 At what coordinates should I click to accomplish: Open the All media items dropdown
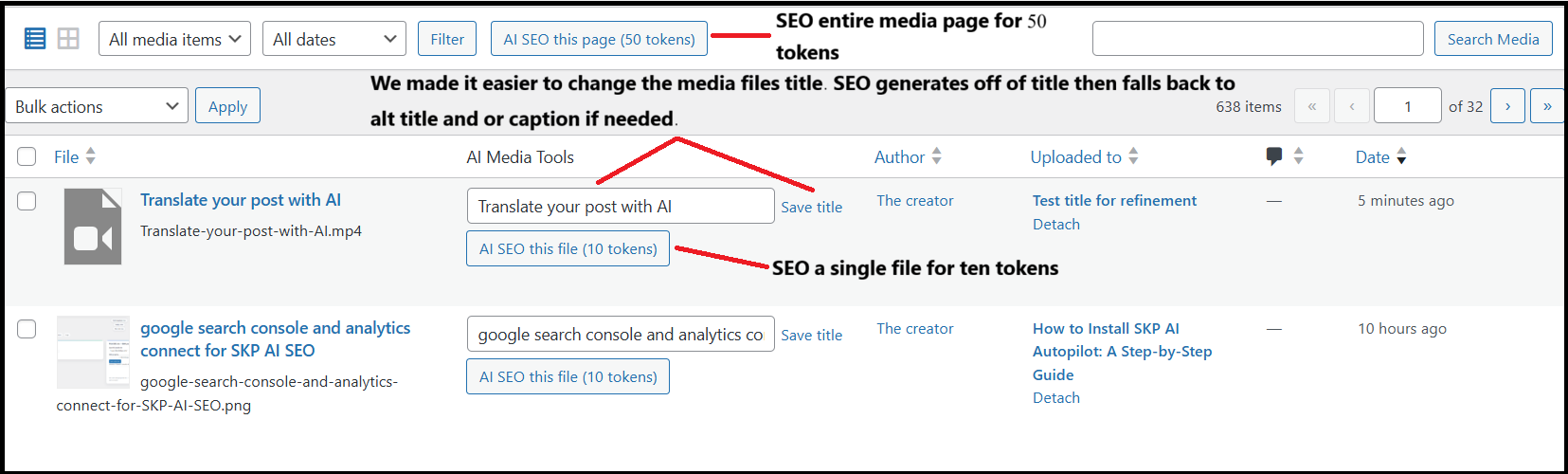pyautogui.click(x=175, y=39)
